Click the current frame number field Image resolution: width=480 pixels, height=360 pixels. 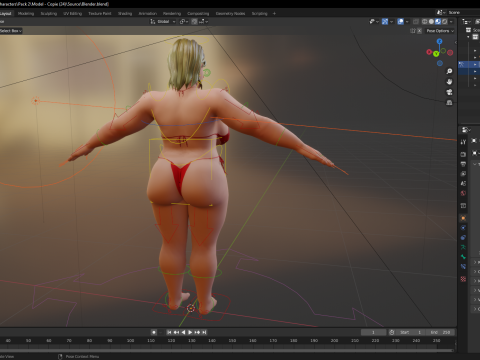[373, 332]
